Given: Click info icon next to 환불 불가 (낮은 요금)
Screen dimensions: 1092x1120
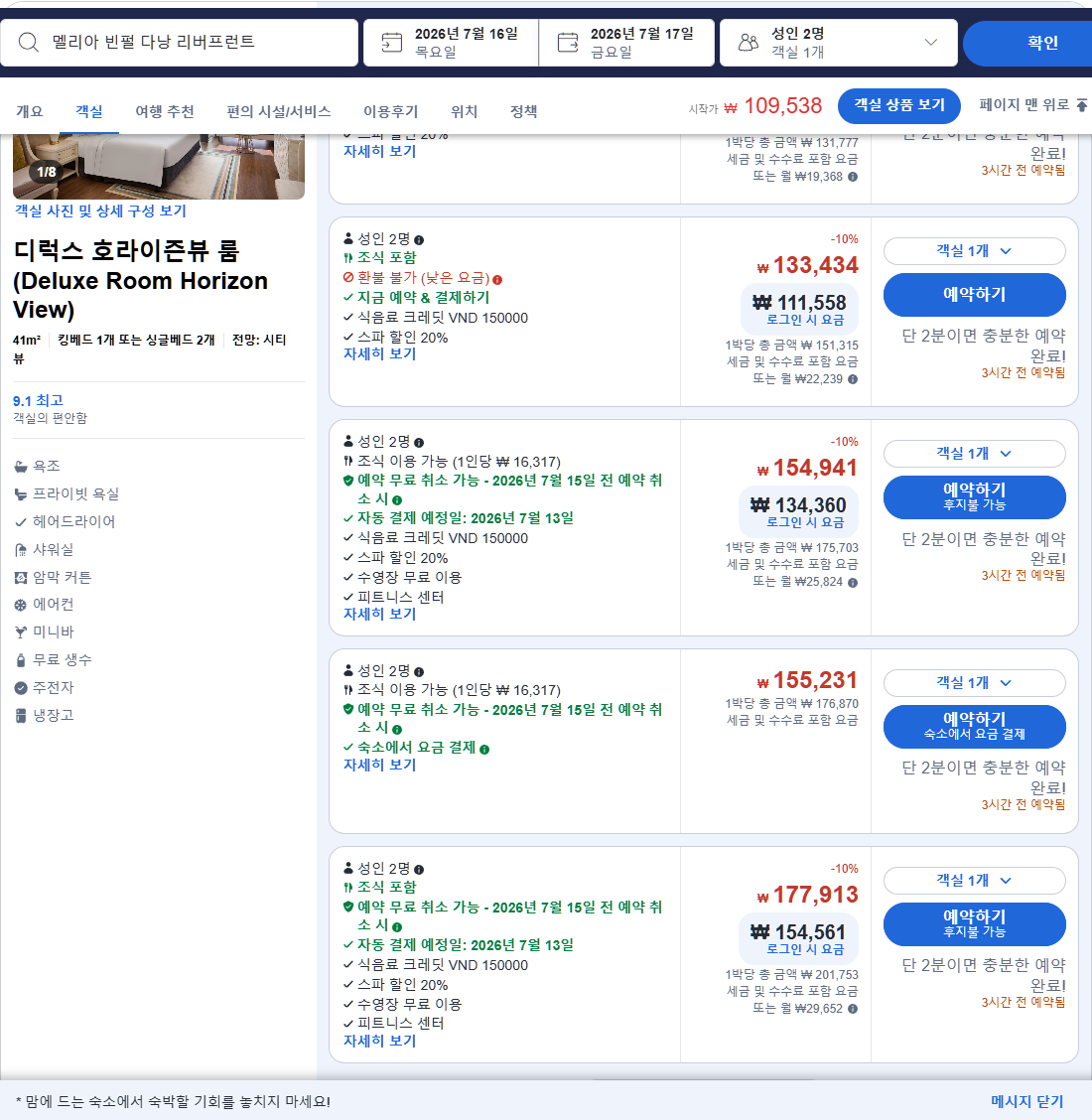Looking at the screenshot, I should 497,279.
